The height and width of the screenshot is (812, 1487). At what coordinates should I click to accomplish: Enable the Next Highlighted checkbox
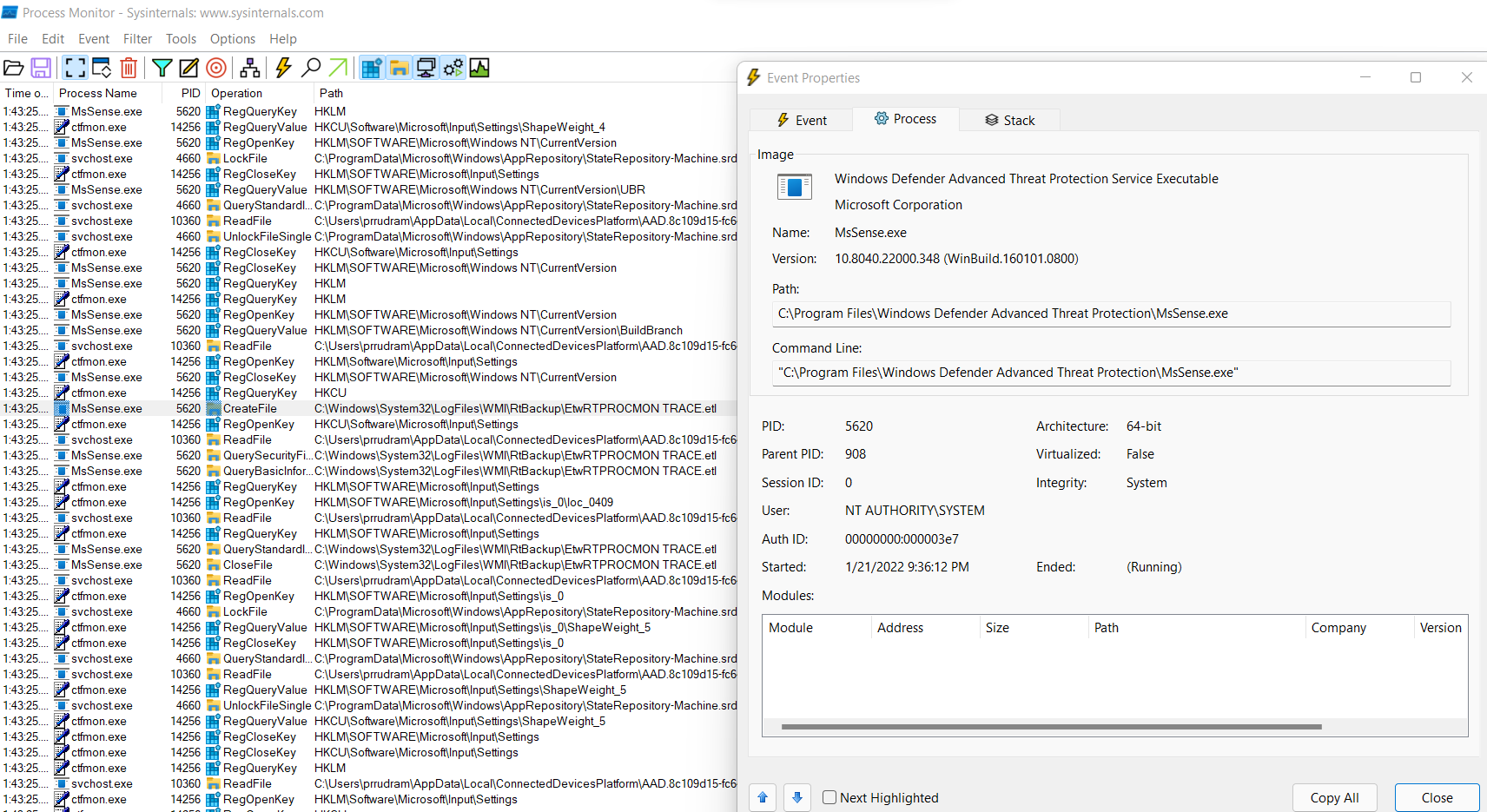point(829,797)
